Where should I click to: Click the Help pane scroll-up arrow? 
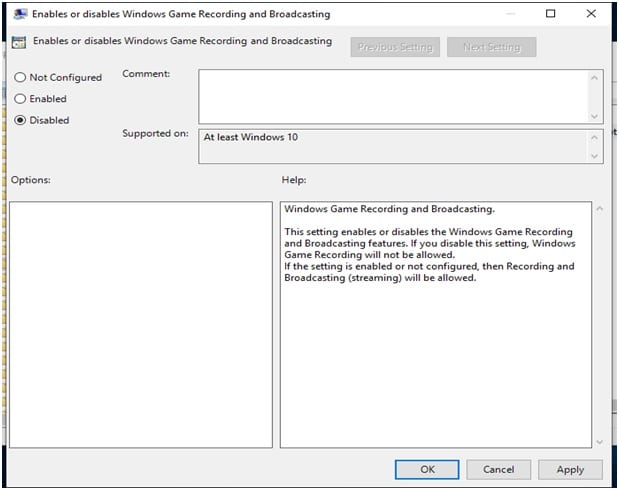599,208
